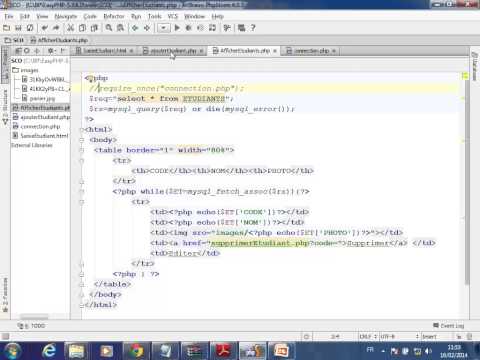Switch to the connection.php editor tab
The height and width of the screenshot is (360, 480).
click(311, 51)
